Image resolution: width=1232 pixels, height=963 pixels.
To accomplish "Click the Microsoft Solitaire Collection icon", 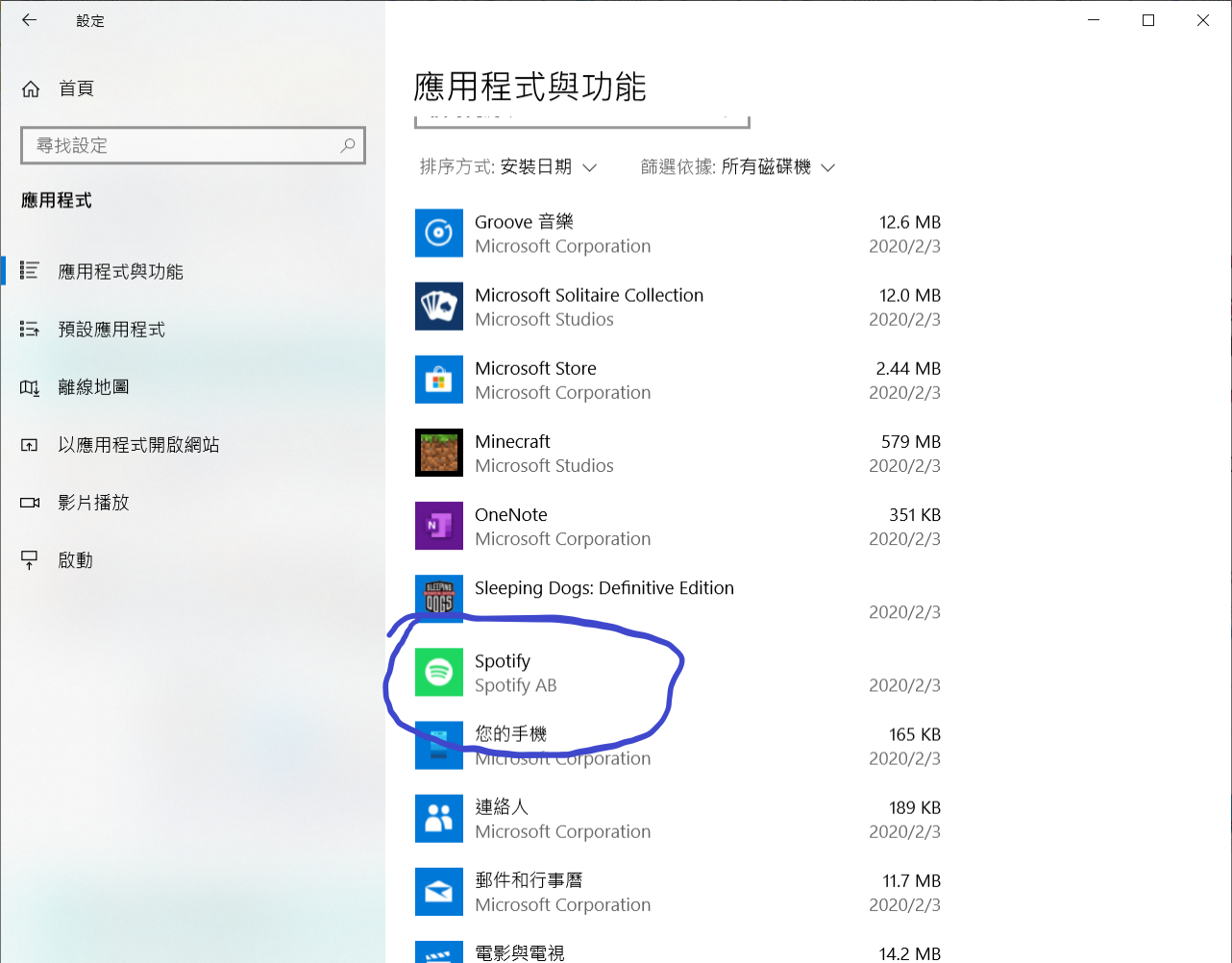I will (439, 306).
